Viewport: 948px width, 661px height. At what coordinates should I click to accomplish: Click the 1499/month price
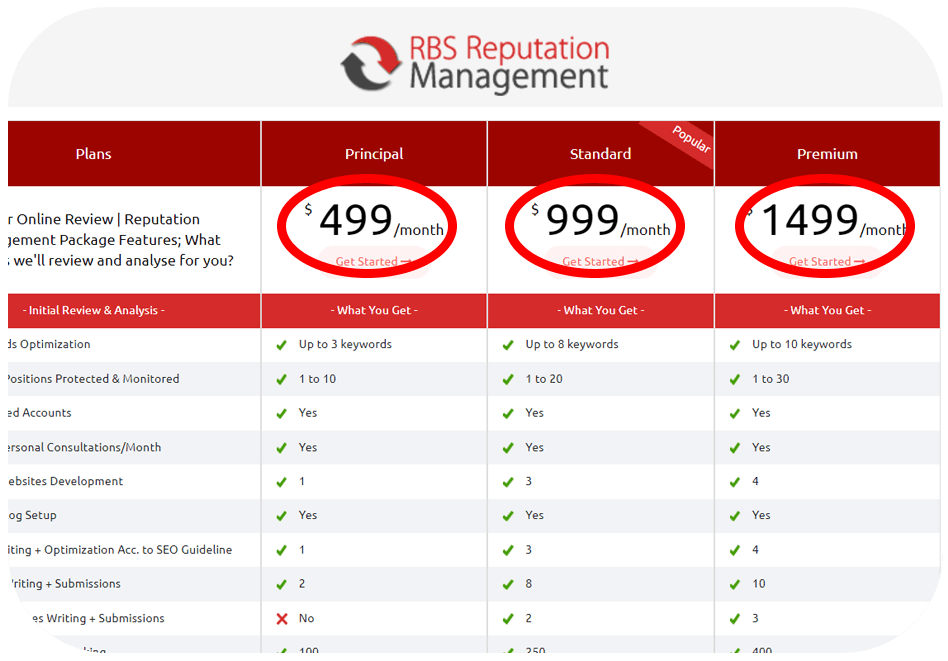click(x=827, y=220)
